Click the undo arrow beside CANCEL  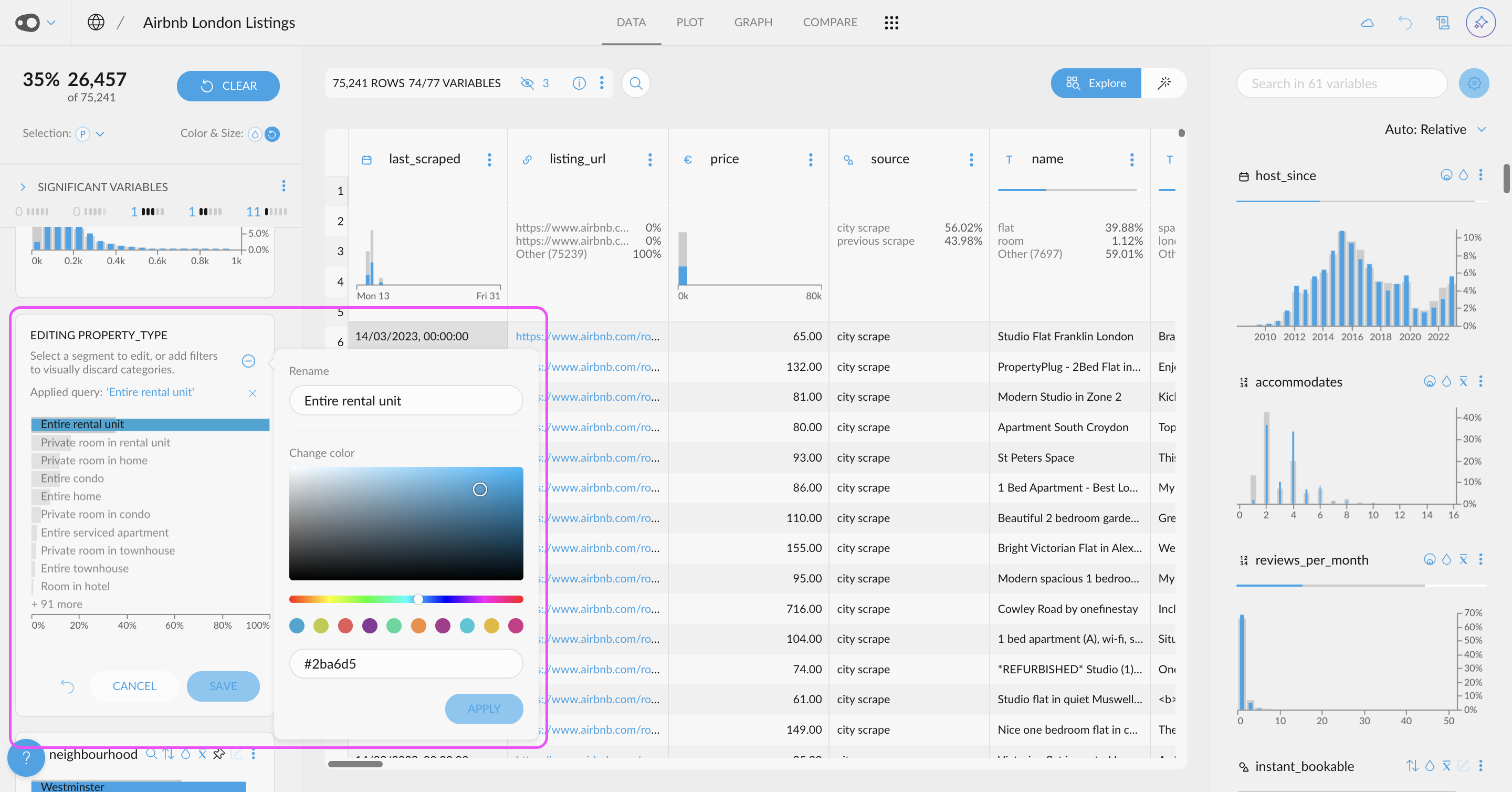click(68, 686)
